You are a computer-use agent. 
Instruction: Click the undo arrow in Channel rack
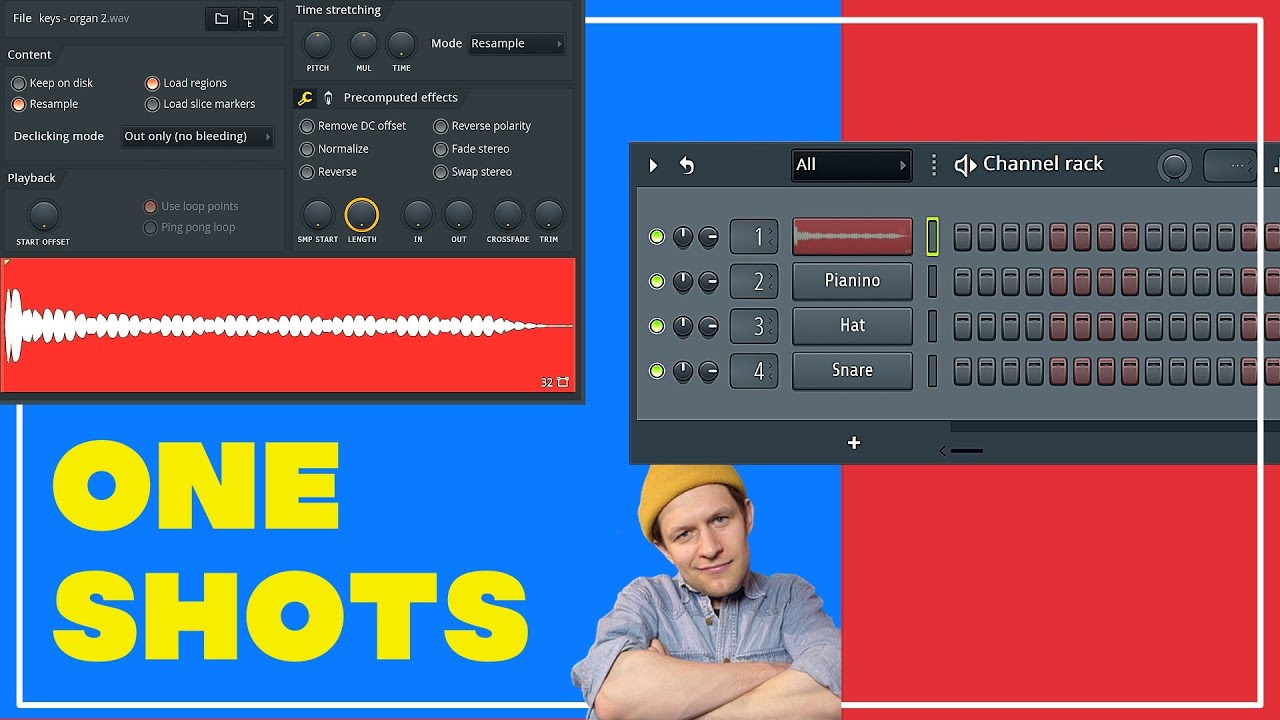click(687, 166)
